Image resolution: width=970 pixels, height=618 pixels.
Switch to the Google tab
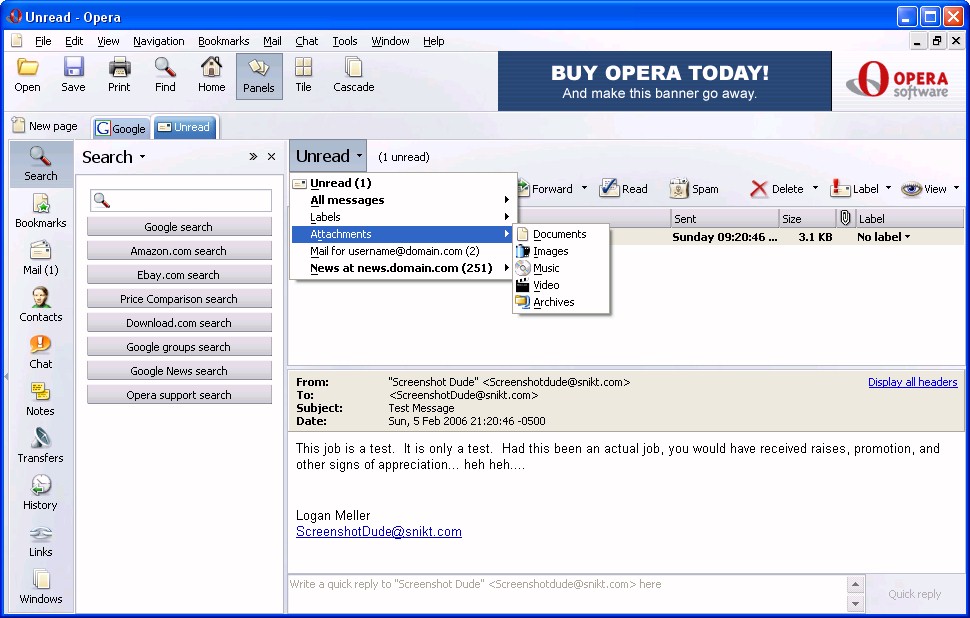click(121, 128)
